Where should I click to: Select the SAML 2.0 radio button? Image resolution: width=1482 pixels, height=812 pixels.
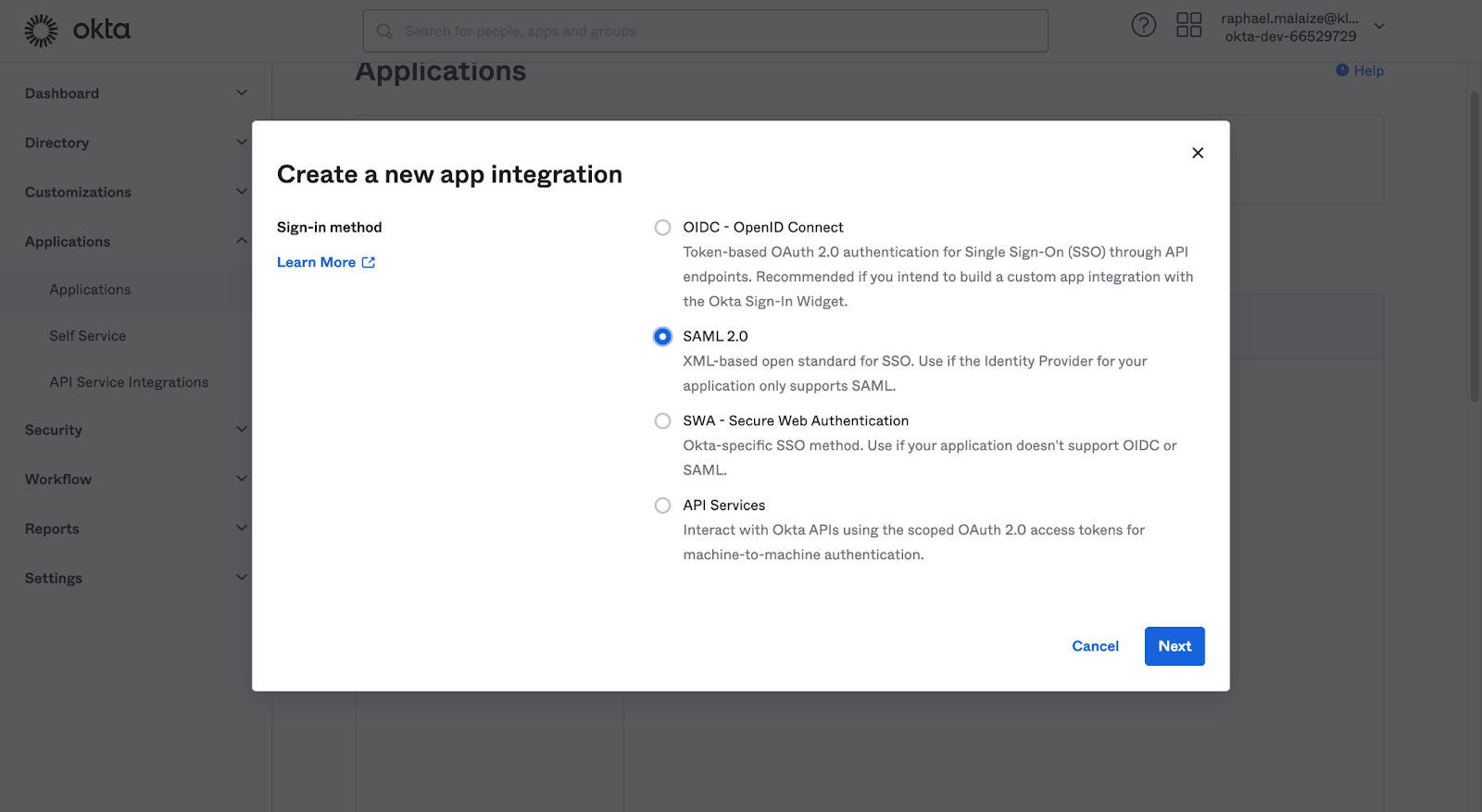tap(662, 337)
